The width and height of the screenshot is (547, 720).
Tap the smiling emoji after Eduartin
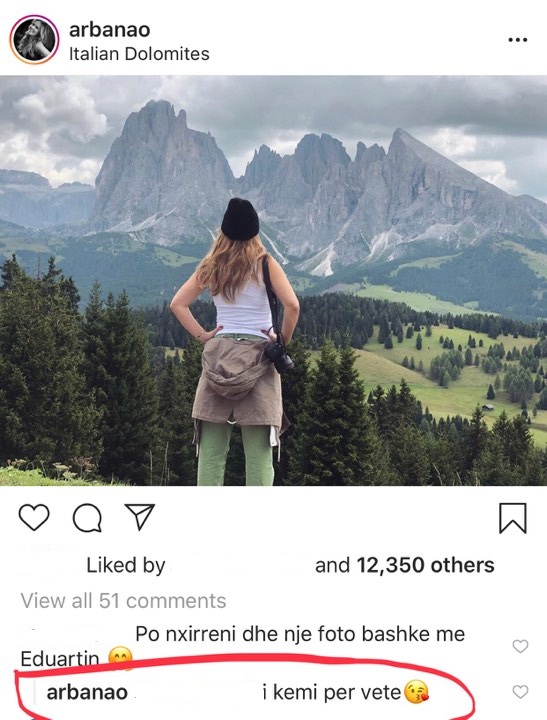pyautogui.click(x=120, y=658)
